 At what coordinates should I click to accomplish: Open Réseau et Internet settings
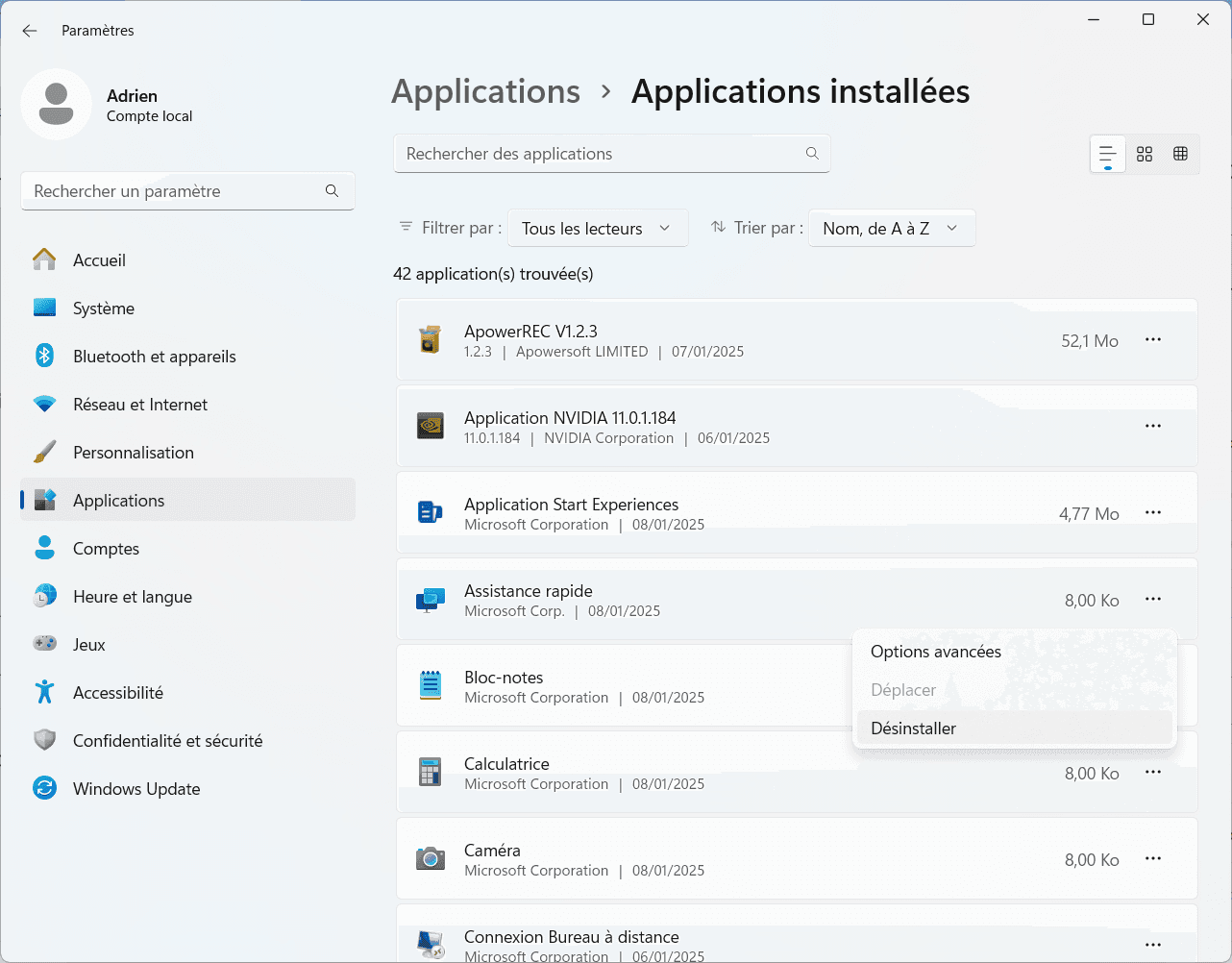187,405
